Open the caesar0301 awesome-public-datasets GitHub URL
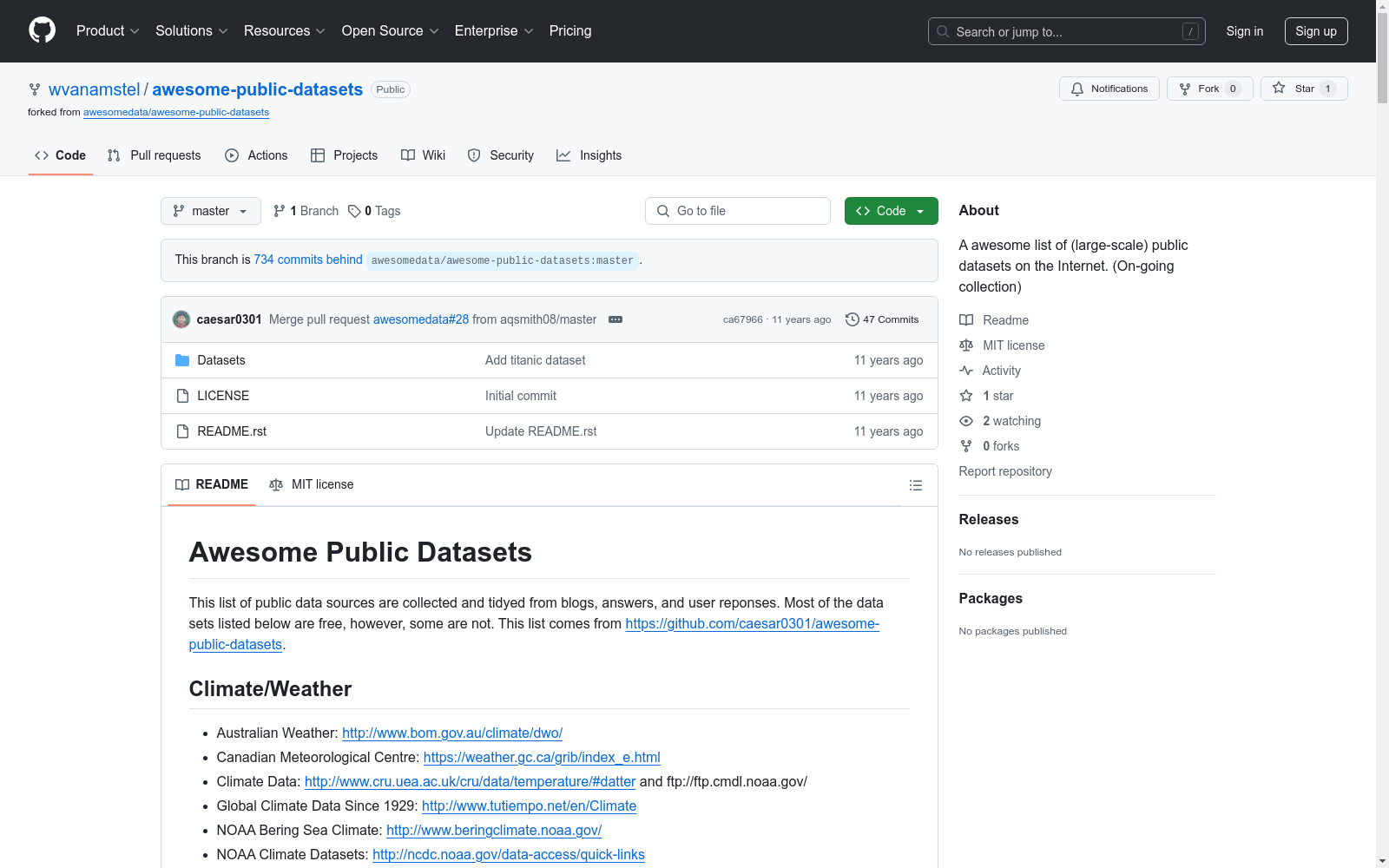Viewport: 1389px width, 868px height. pos(752,624)
